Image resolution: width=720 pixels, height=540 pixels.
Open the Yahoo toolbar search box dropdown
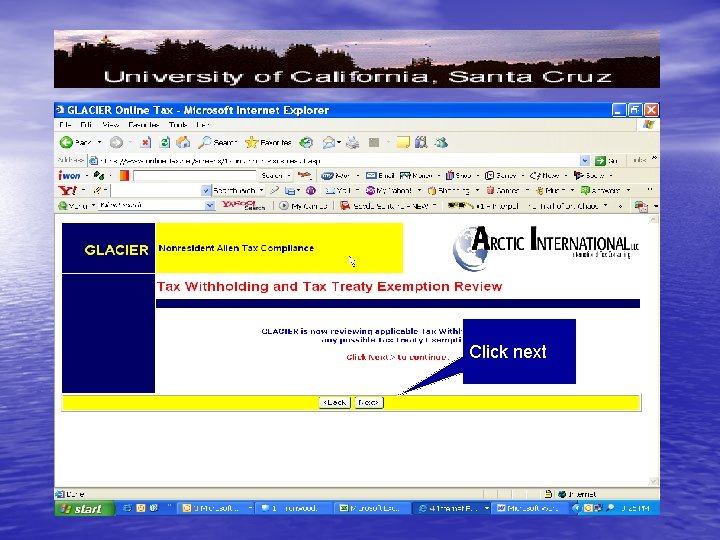206,190
